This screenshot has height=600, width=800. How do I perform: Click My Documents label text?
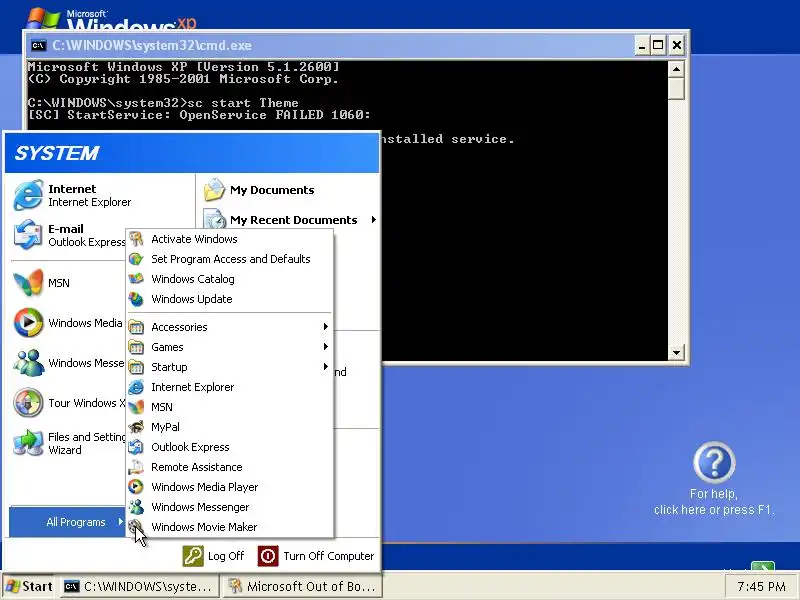[272, 190]
